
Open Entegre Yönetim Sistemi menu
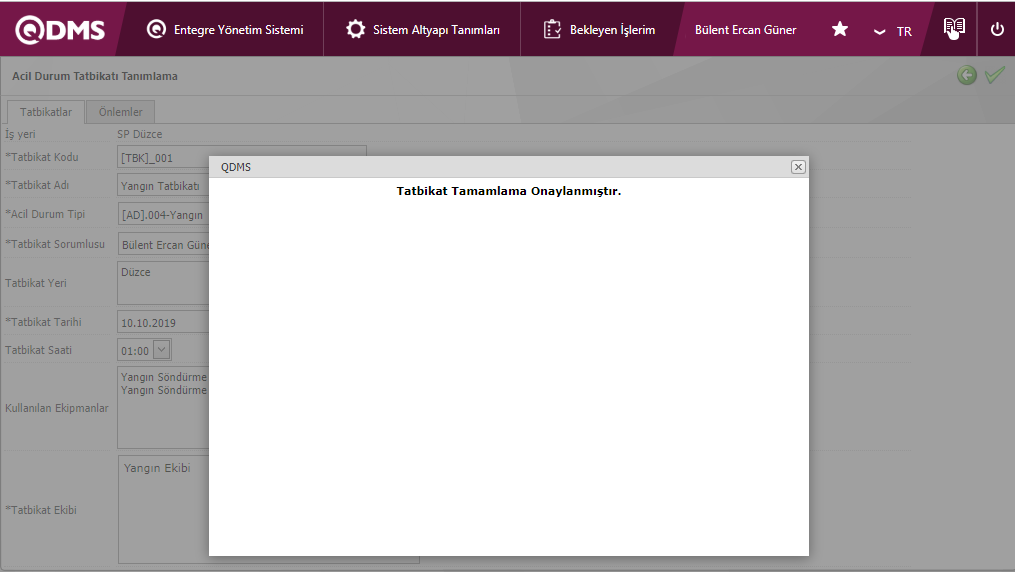(225, 30)
